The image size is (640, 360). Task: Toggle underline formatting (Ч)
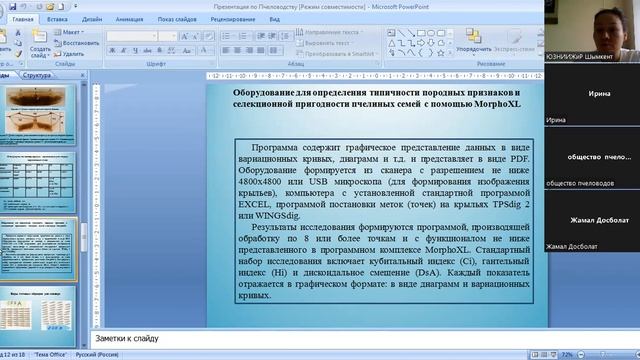click(136, 51)
